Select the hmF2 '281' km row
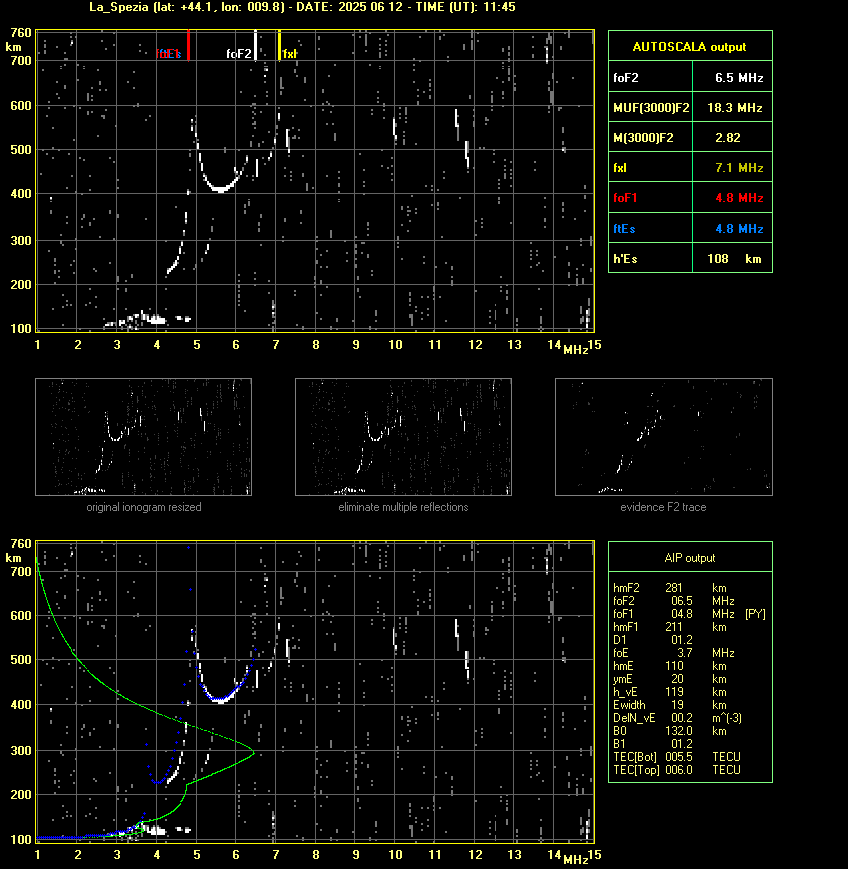Viewport: 848px width, 869px height. click(670, 588)
